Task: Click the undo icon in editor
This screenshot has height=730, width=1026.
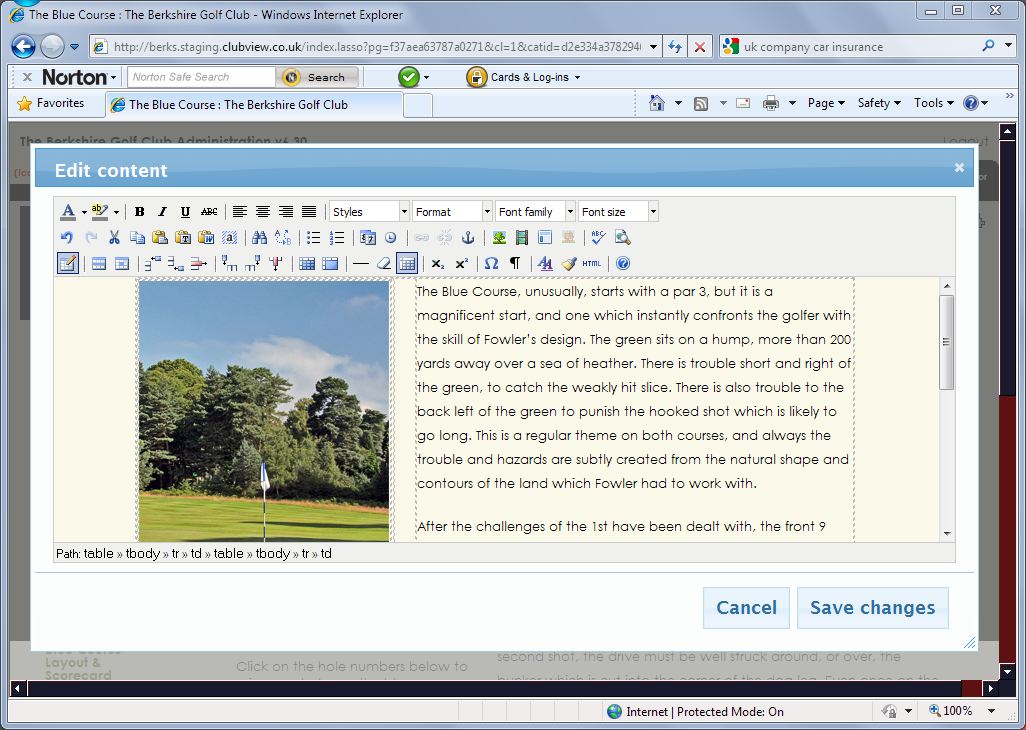Action: click(x=67, y=238)
